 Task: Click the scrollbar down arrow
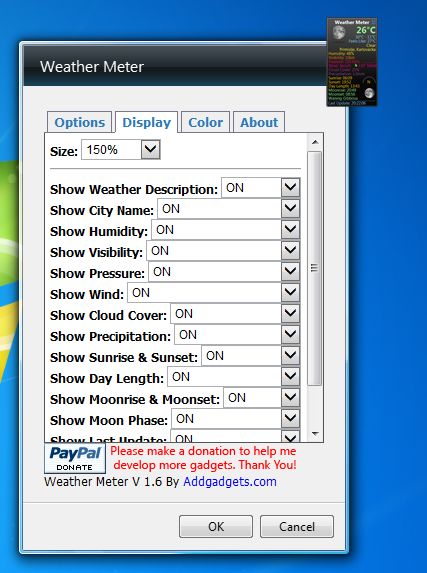click(x=315, y=434)
